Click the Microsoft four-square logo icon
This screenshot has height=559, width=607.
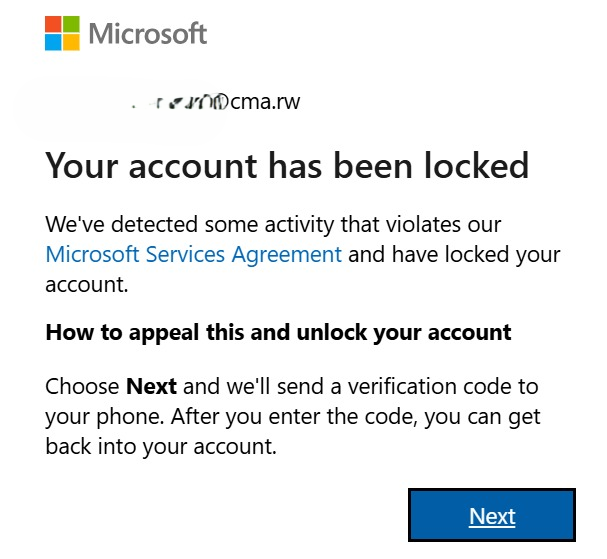[x=62, y=33]
